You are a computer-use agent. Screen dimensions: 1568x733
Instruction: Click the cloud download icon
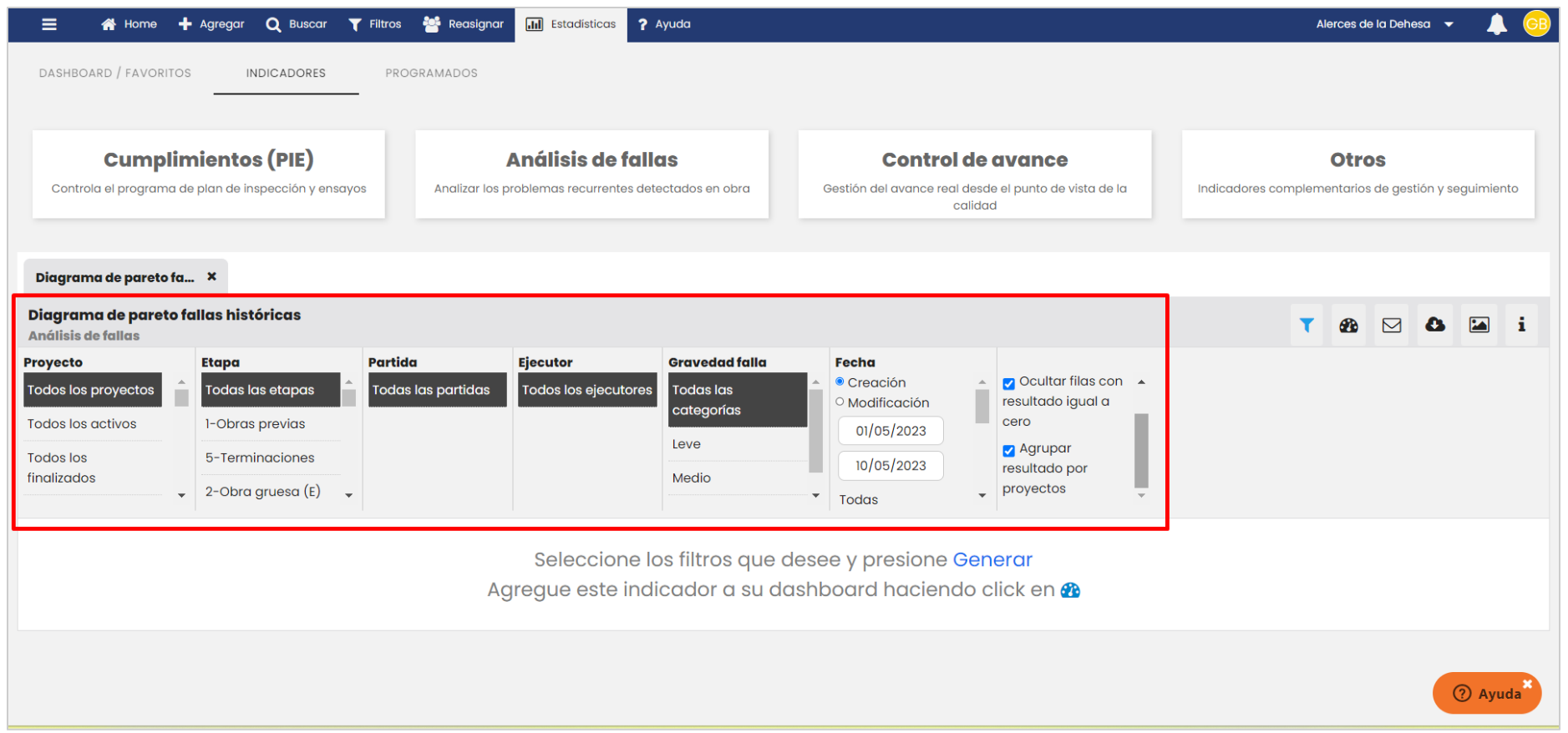point(1435,325)
